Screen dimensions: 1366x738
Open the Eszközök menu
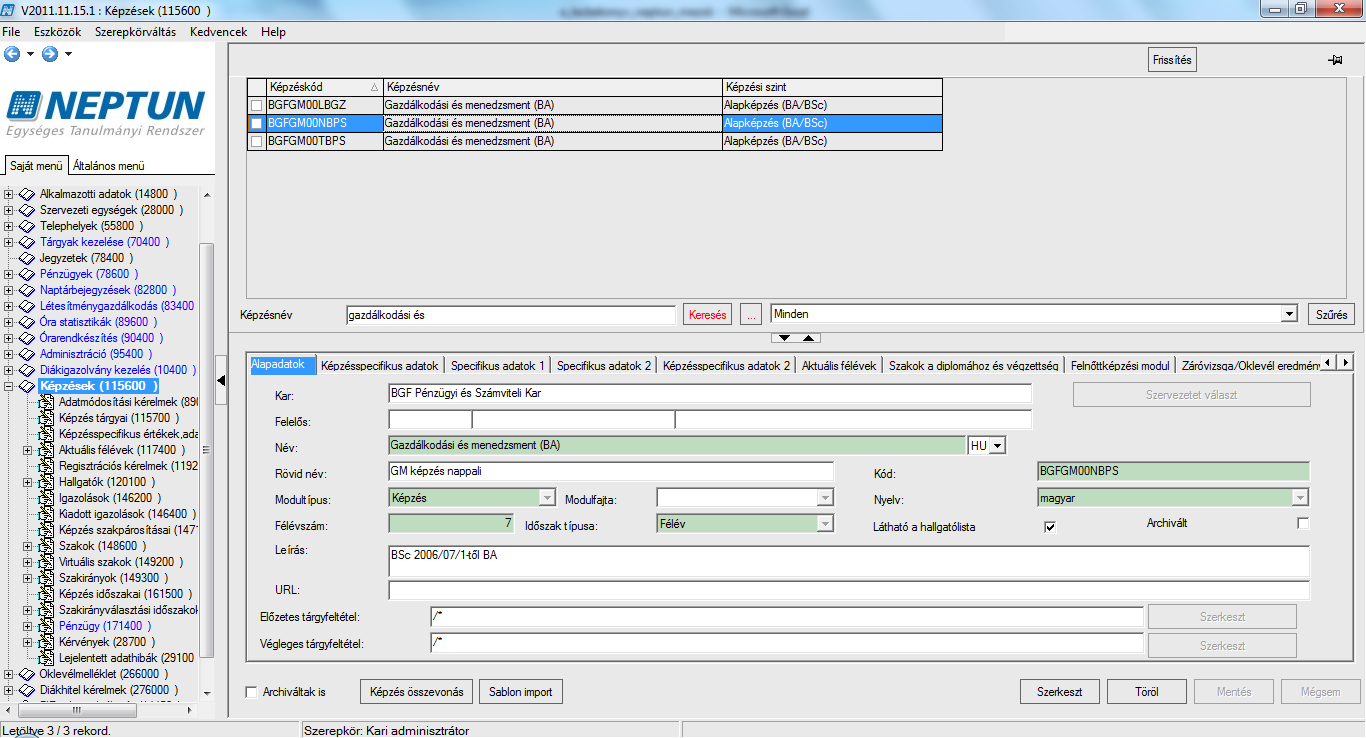click(58, 32)
